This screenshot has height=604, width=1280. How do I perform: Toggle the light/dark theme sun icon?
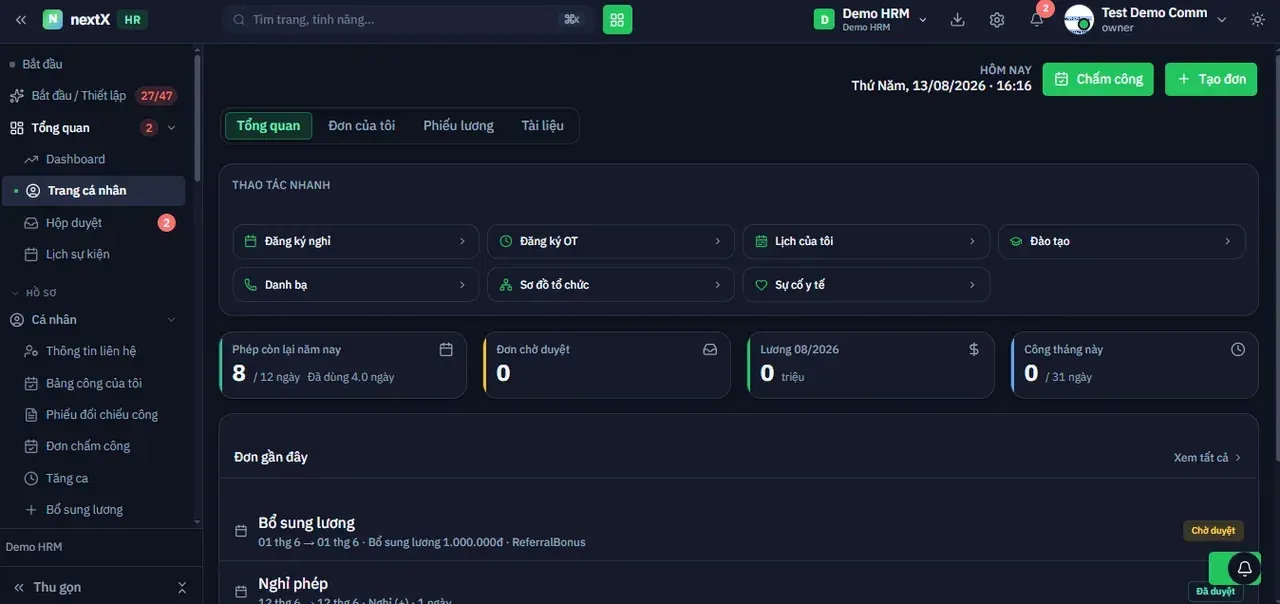(x=1257, y=19)
